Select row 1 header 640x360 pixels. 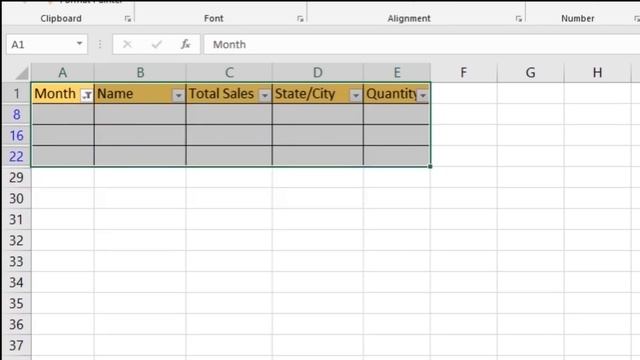[16, 93]
